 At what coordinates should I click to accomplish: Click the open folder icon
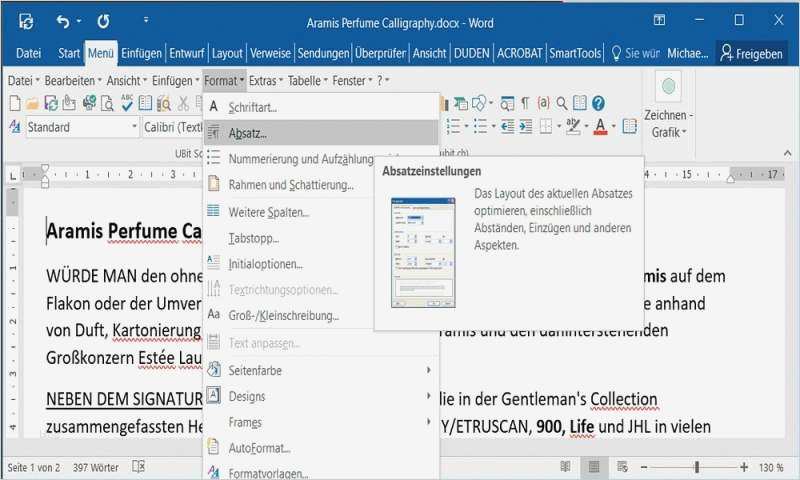pyautogui.click(x=32, y=104)
